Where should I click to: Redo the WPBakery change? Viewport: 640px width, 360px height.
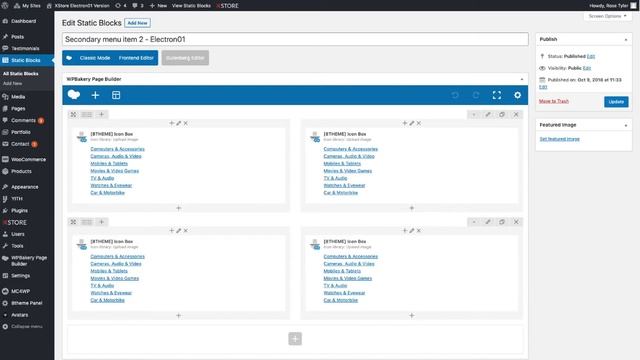(476, 95)
